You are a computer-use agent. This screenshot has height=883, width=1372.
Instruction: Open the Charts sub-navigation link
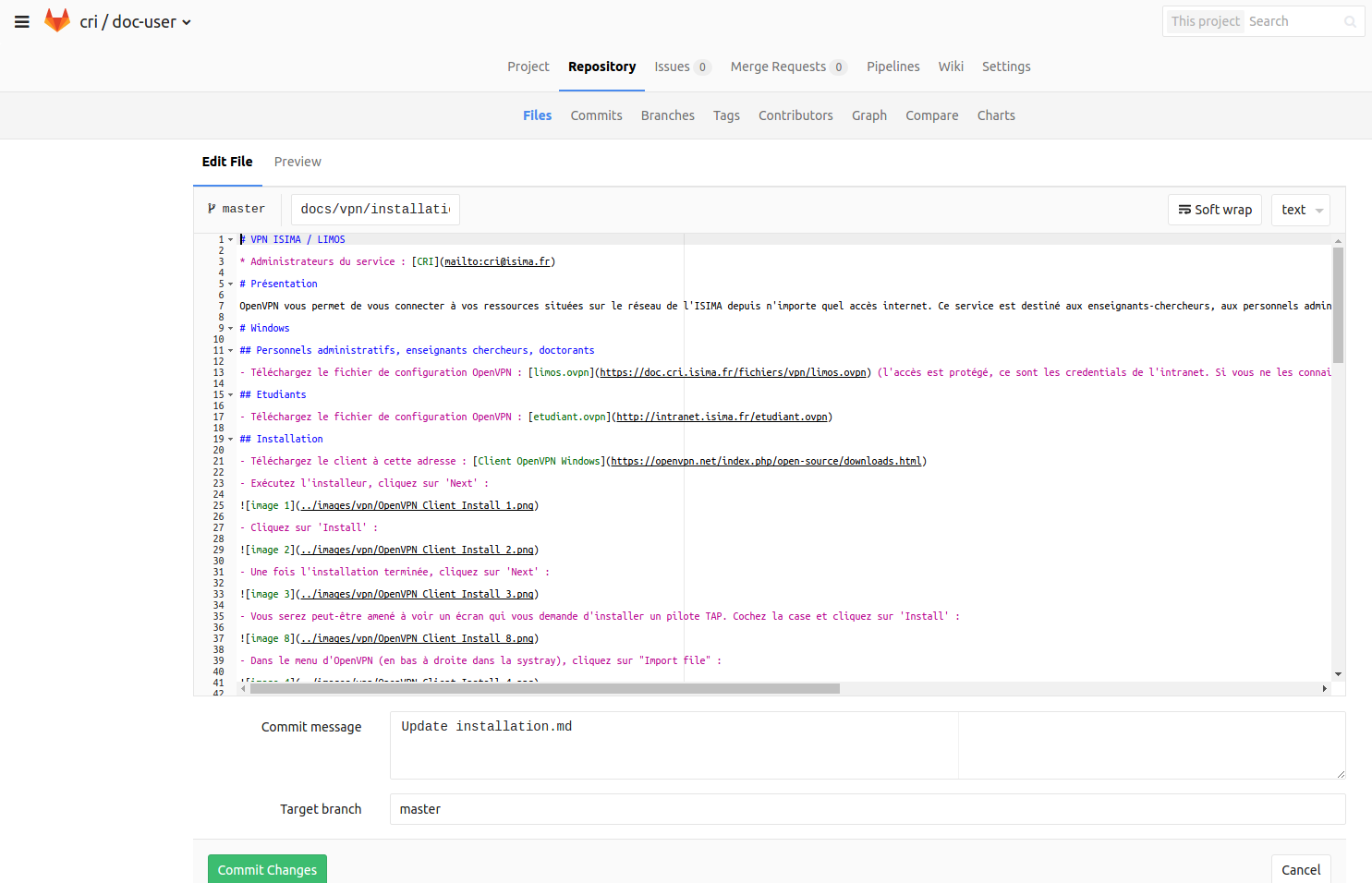click(996, 115)
